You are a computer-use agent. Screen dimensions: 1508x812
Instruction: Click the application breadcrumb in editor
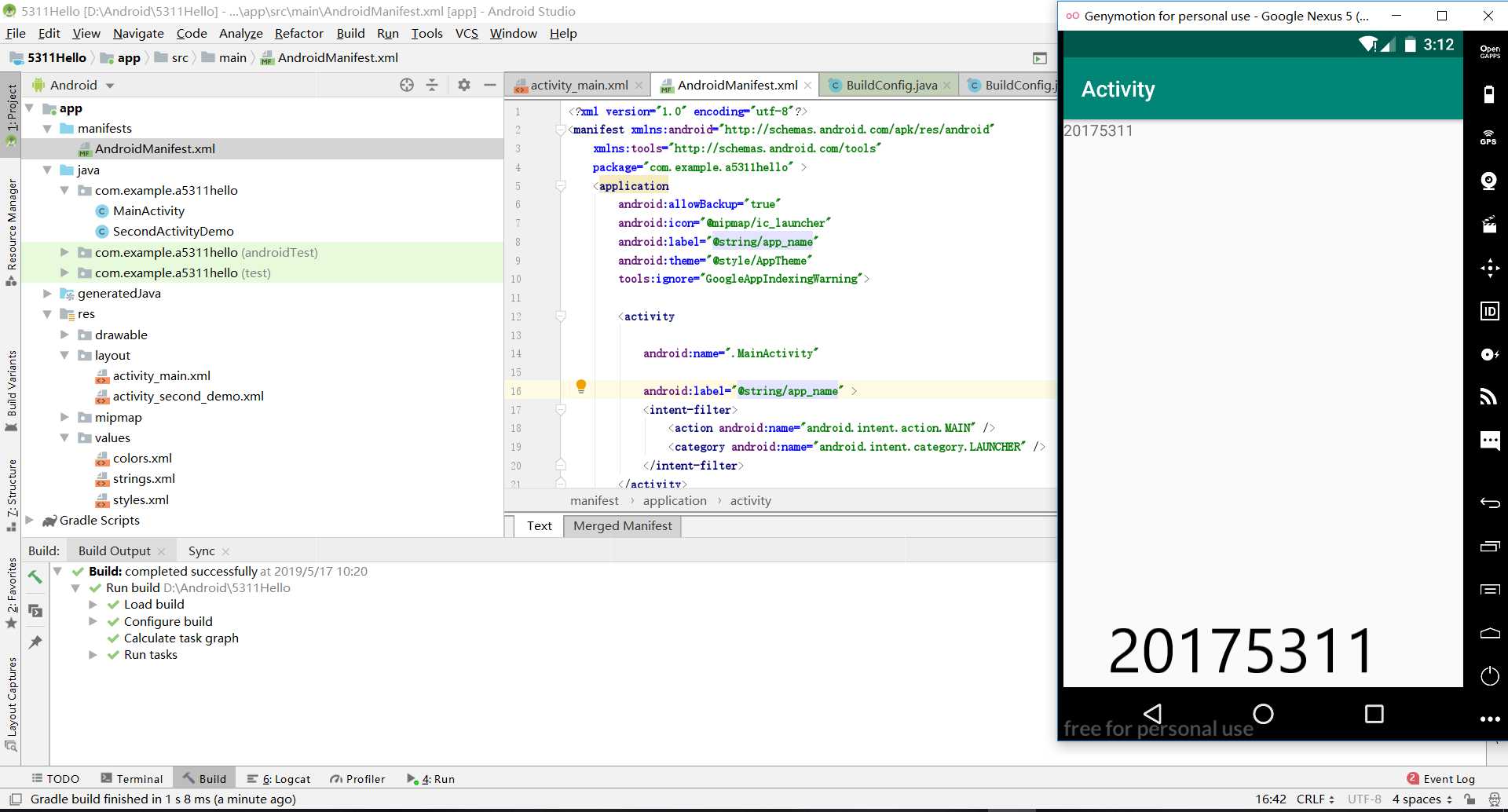tap(675, 501)
